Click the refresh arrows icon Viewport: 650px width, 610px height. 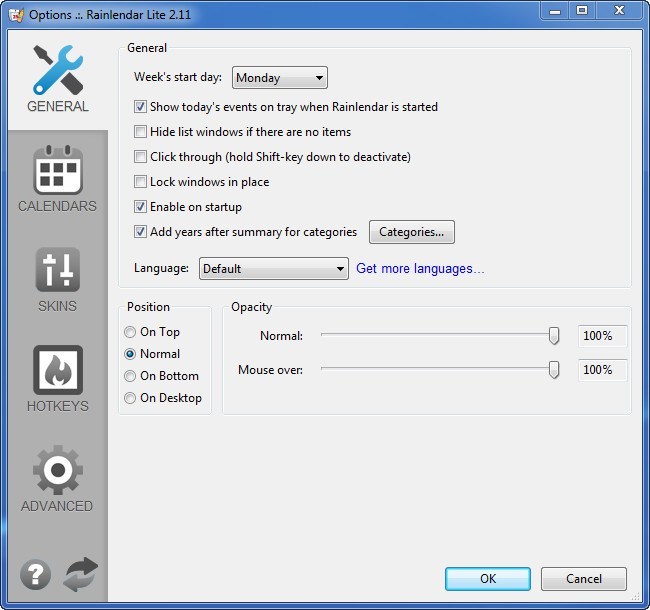pyautogui.click(x=80, y=574)
